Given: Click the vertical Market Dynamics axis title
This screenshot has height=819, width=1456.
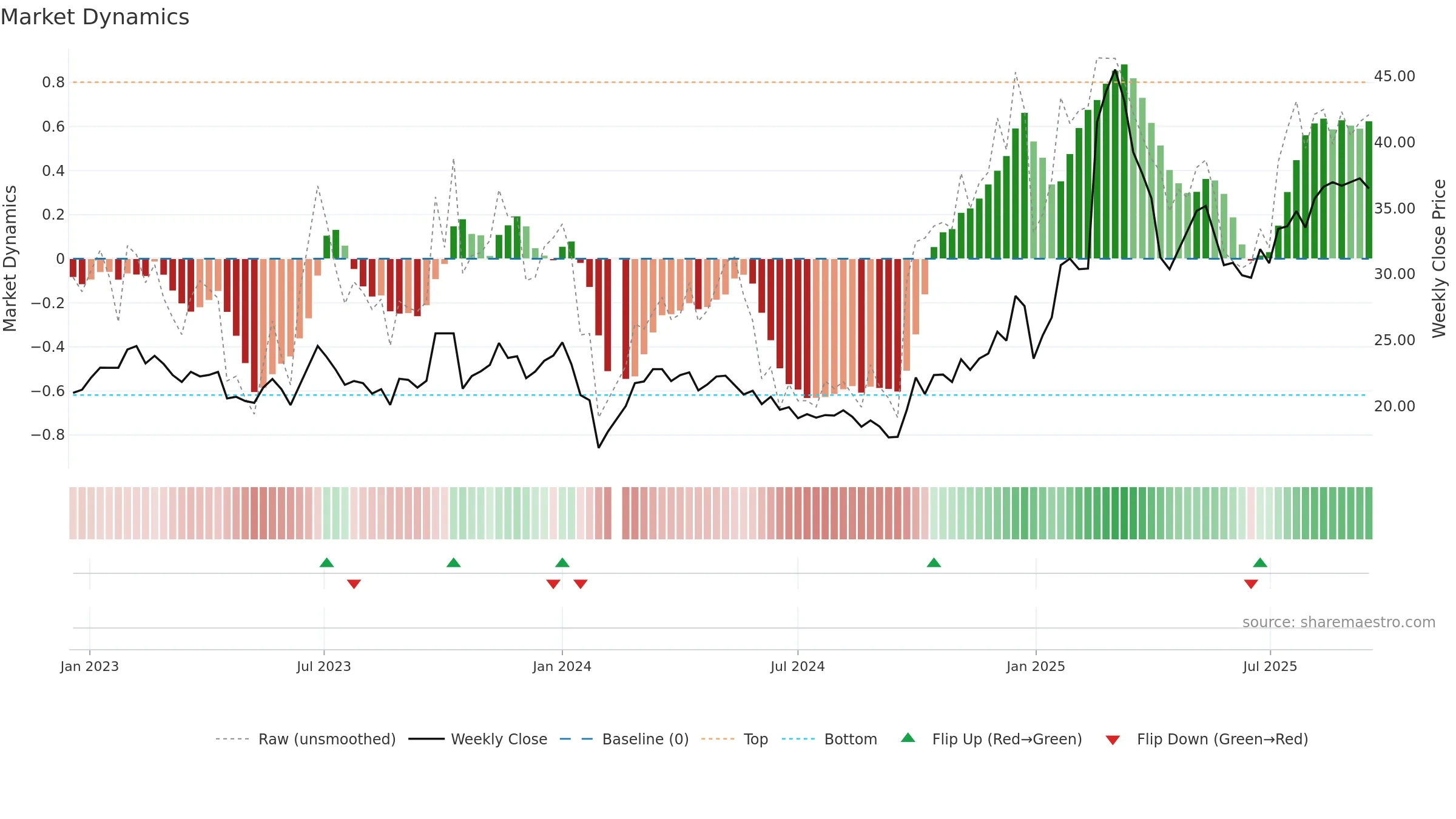Looking at the screenshot, I should (10, 258).
